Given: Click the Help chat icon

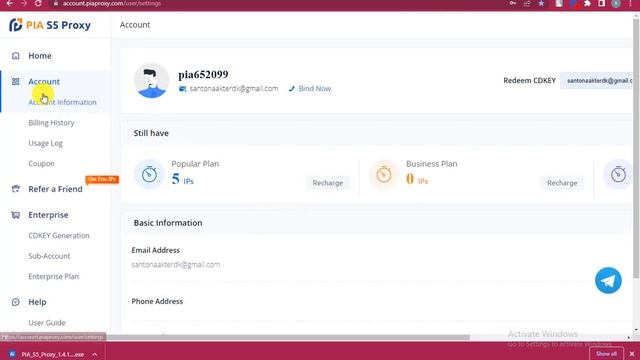Looking at the screenshot, I should tap(16, 302).
